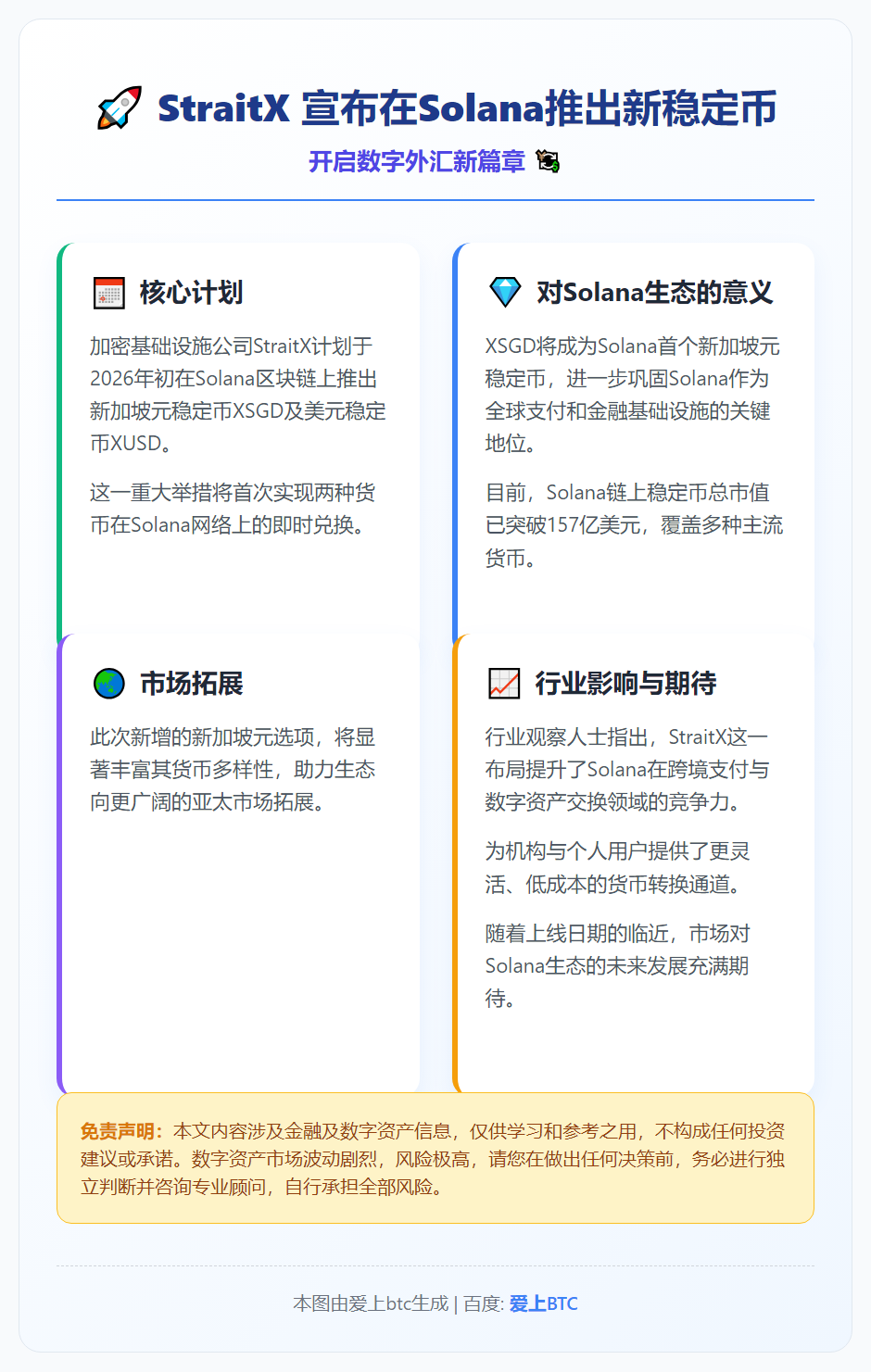
Task: Select the 行业影响与期待 card heading
Action: pyautogui.click(x=626, y=684)
